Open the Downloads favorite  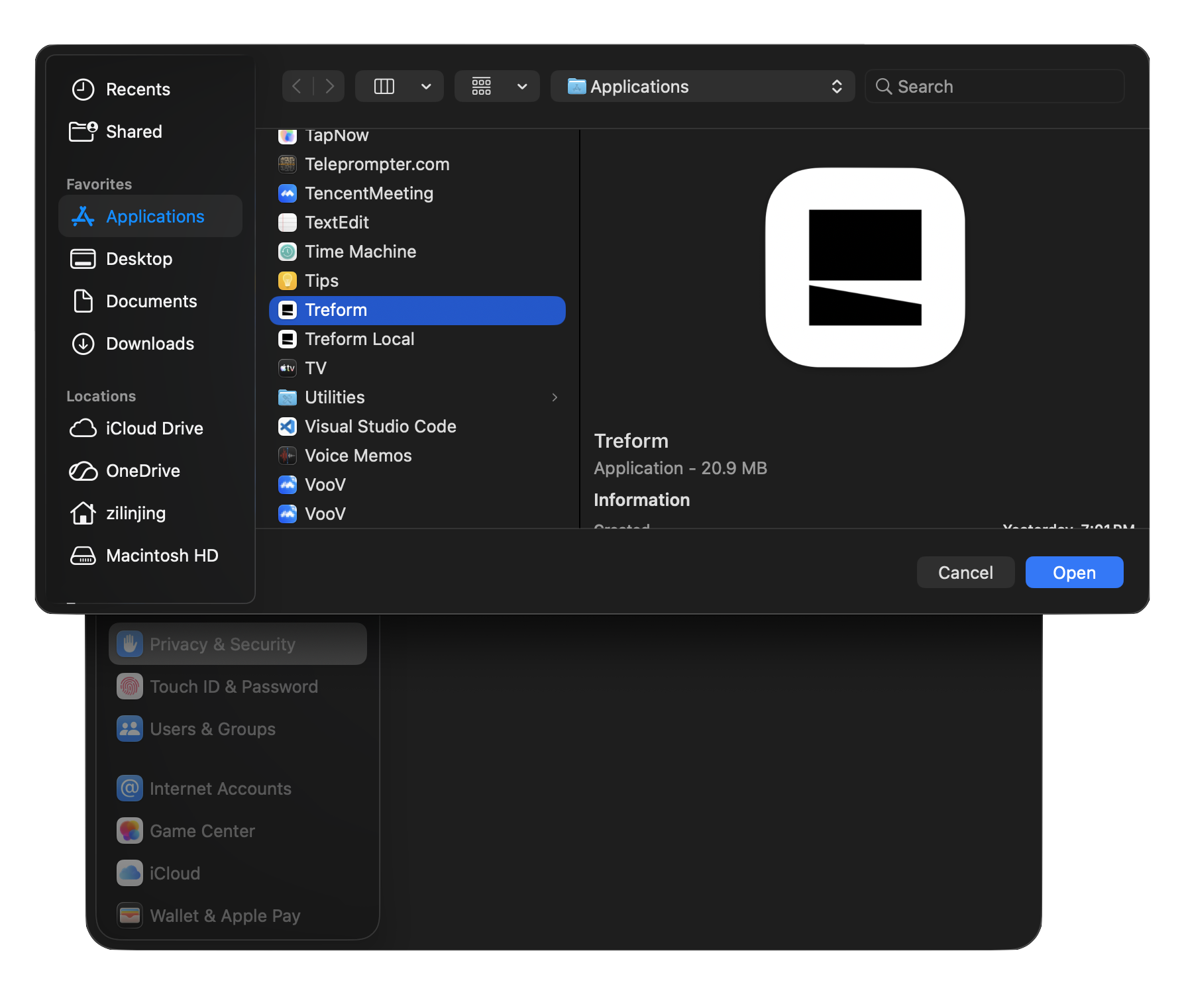click(150, 344)
